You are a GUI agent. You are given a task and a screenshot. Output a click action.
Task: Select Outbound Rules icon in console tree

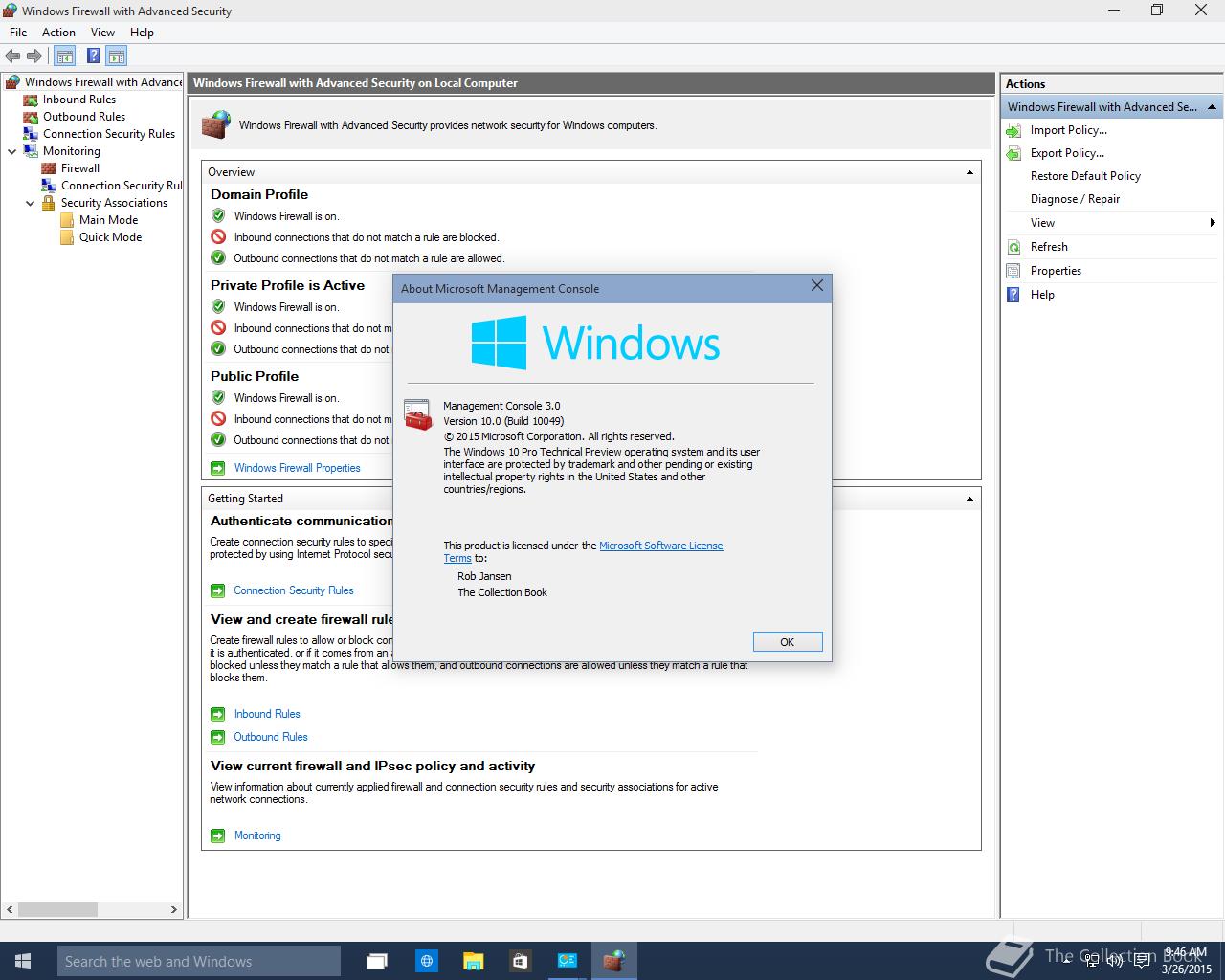point(32,117)
